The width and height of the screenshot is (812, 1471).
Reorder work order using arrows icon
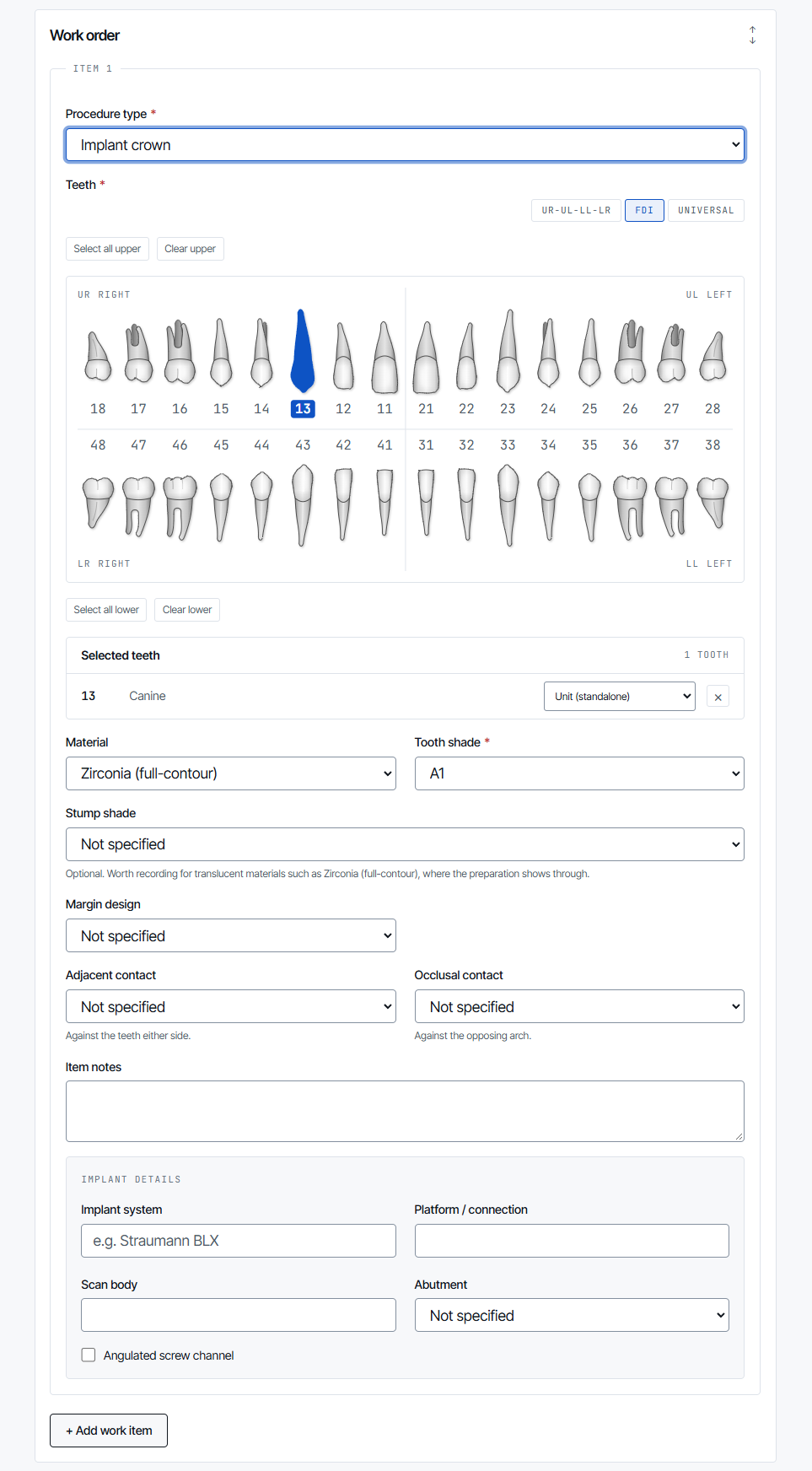tap(752, 35)
